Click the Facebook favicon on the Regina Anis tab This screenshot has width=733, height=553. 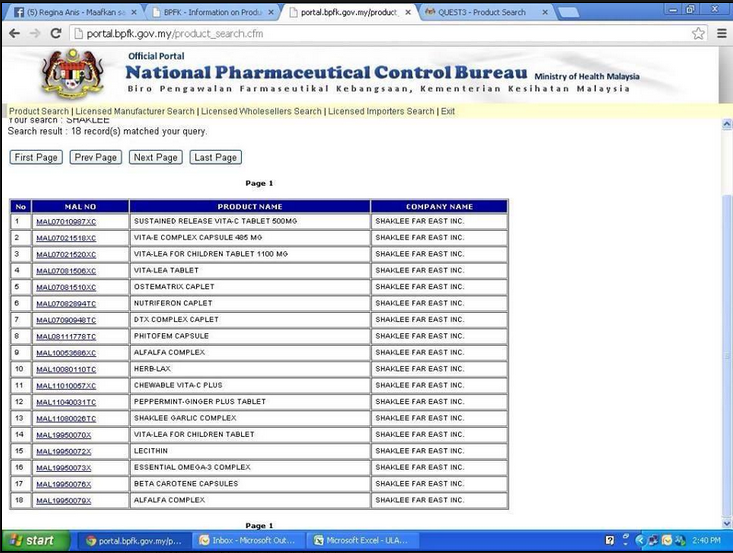click(19, 13)
